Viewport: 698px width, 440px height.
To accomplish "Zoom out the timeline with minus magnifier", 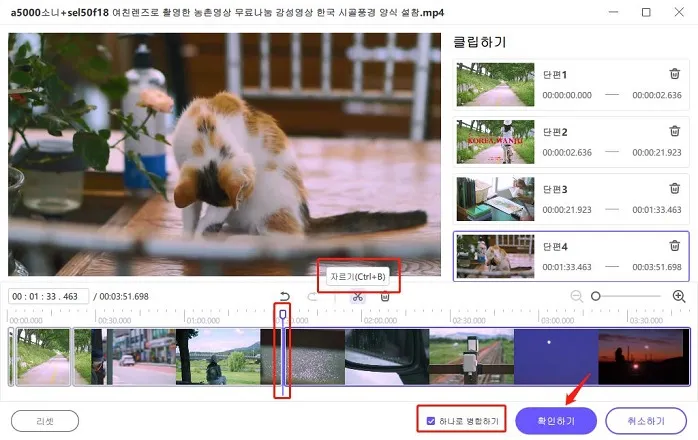I will tap(576, 296).
